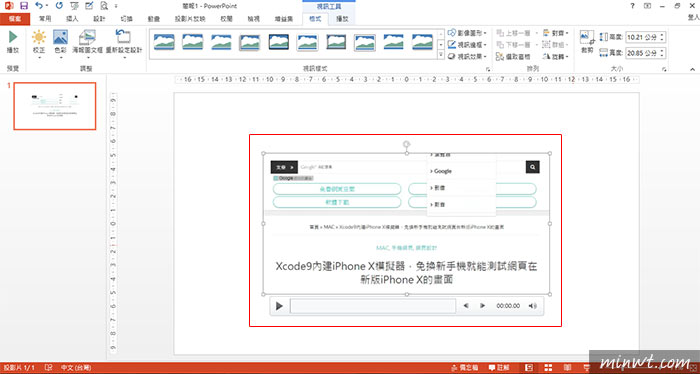The height and width of the screenshot is (374, 700).
Task: Click Reset Design (重新設定設計) icon
Action: (x=124, y=43)
